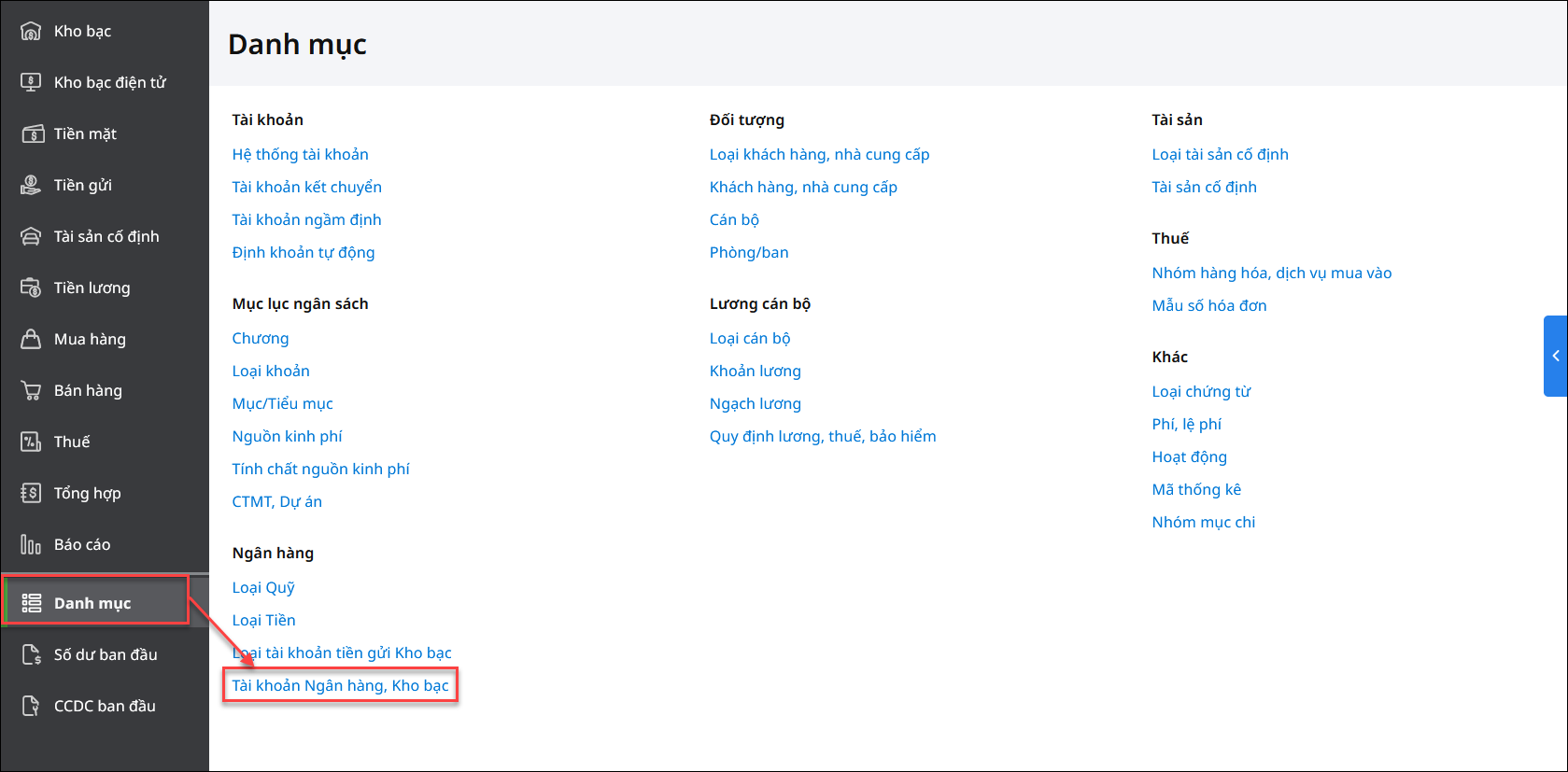
Task: Click Tài khoản ngầm định link
Action: click(x=306, y=219)
